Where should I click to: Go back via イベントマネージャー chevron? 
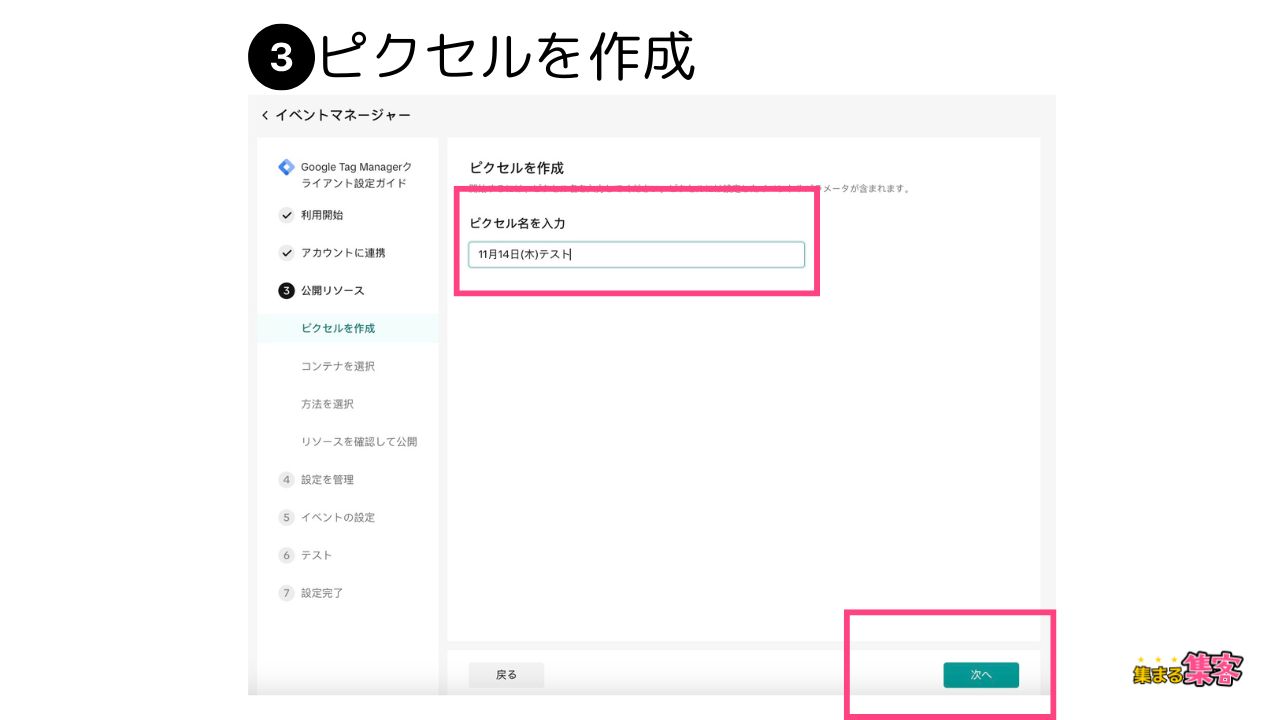point(265,116)
